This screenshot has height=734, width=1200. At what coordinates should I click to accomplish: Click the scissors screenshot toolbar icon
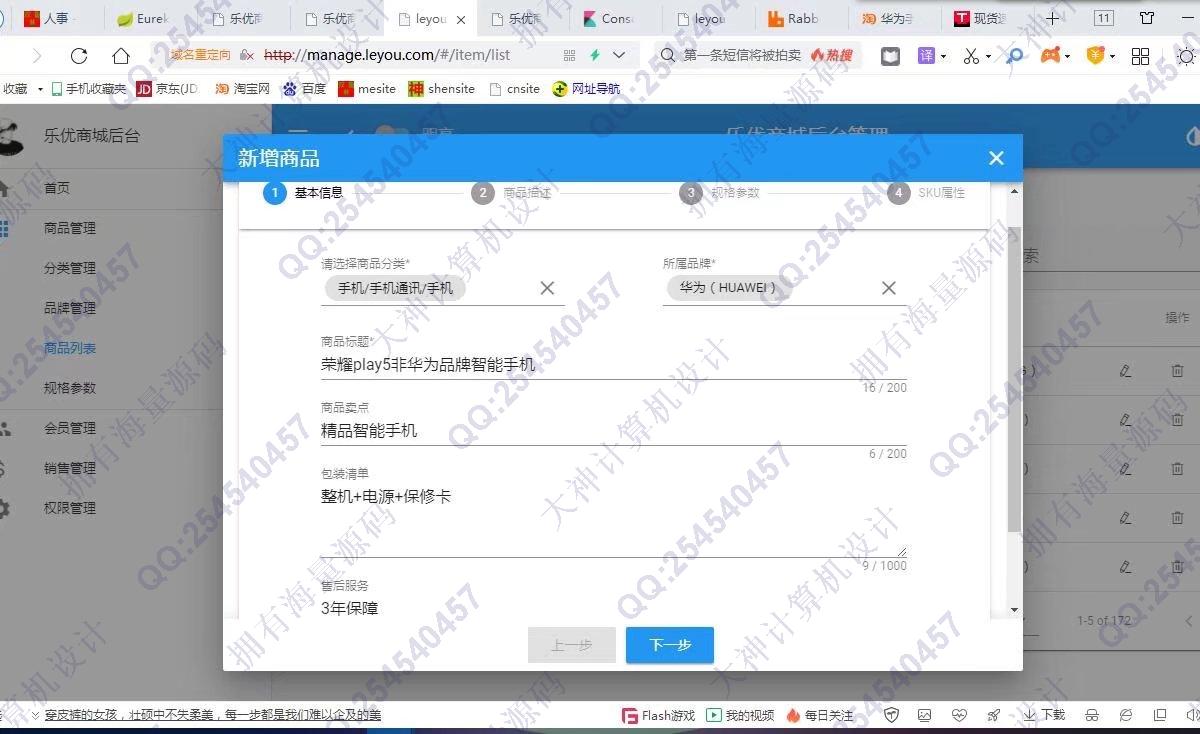(x=970, y=56)
